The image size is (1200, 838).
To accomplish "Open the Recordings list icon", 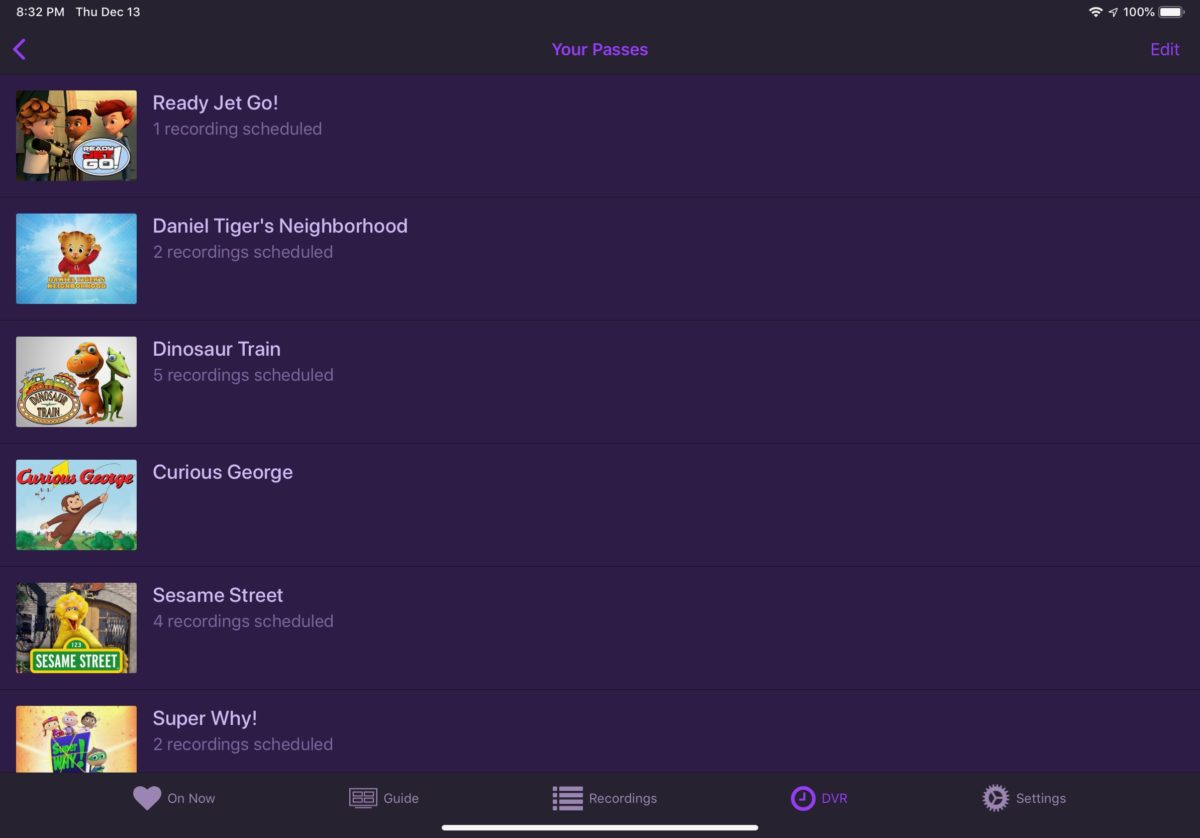I will [x=567, y=798].
